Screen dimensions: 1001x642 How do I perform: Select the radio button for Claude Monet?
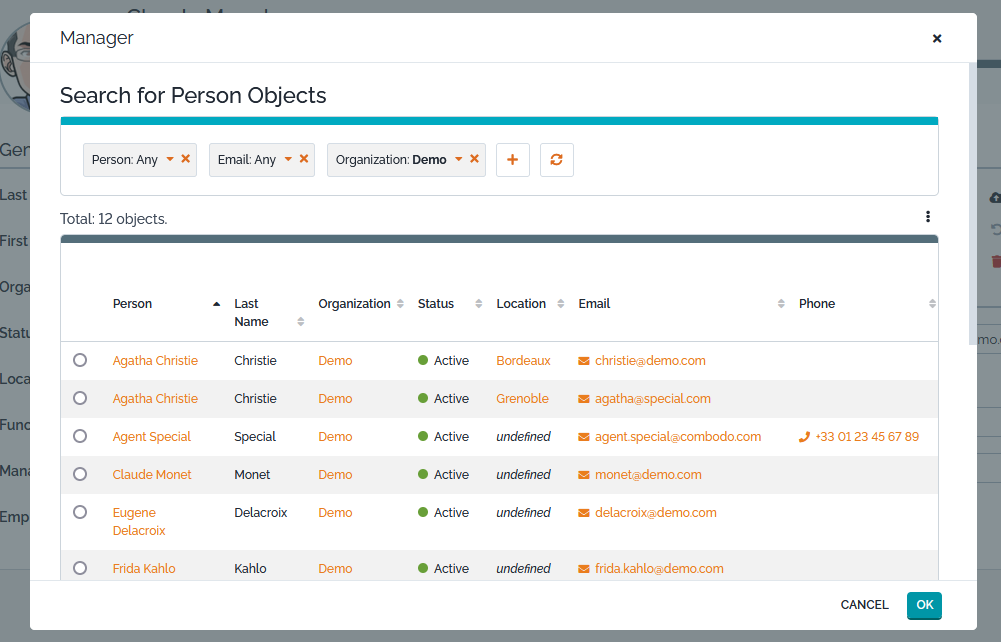click(80, 474)
